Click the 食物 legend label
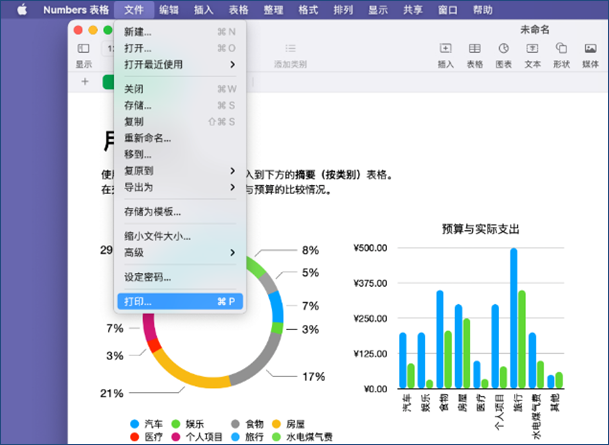The height and width of the screenshot is (445, 609). tap(254, 424)
